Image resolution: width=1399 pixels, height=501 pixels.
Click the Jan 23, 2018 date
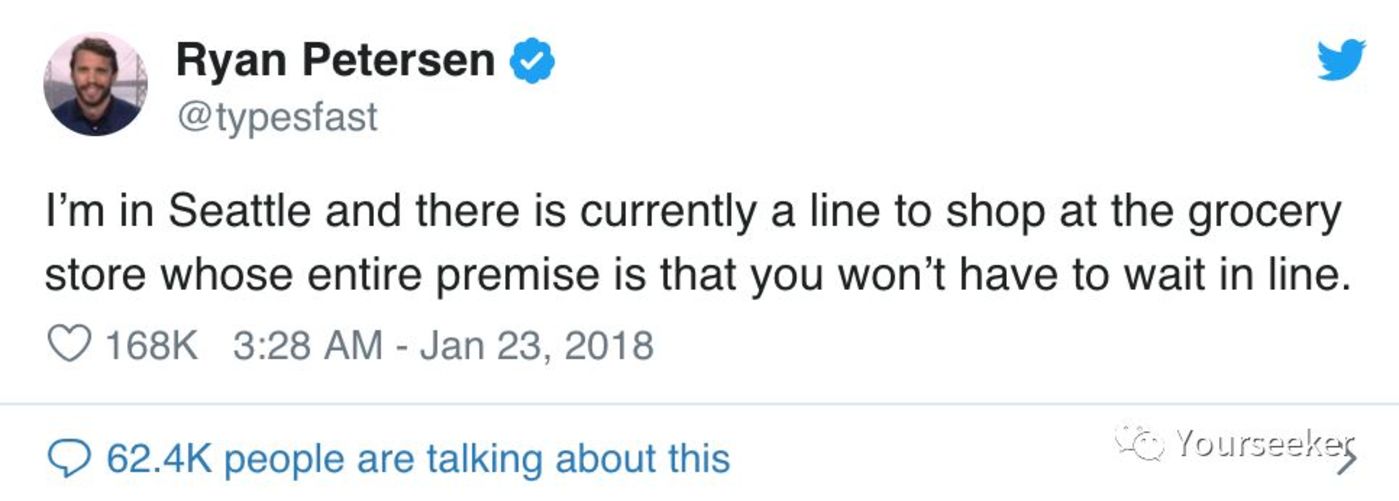click(537, 346)
